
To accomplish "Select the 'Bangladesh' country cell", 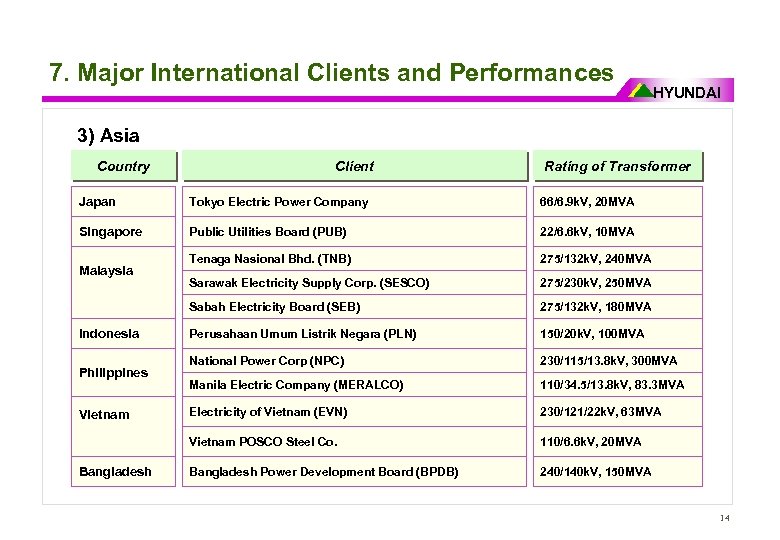I will tap(123, 471).
